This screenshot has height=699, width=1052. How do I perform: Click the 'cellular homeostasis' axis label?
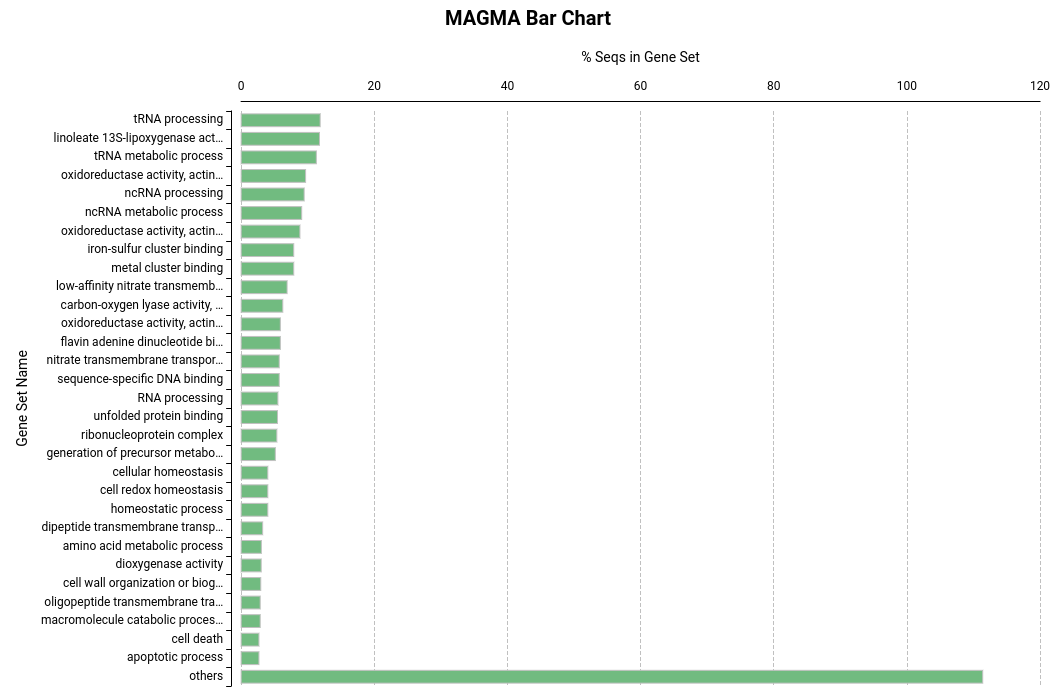168,472
